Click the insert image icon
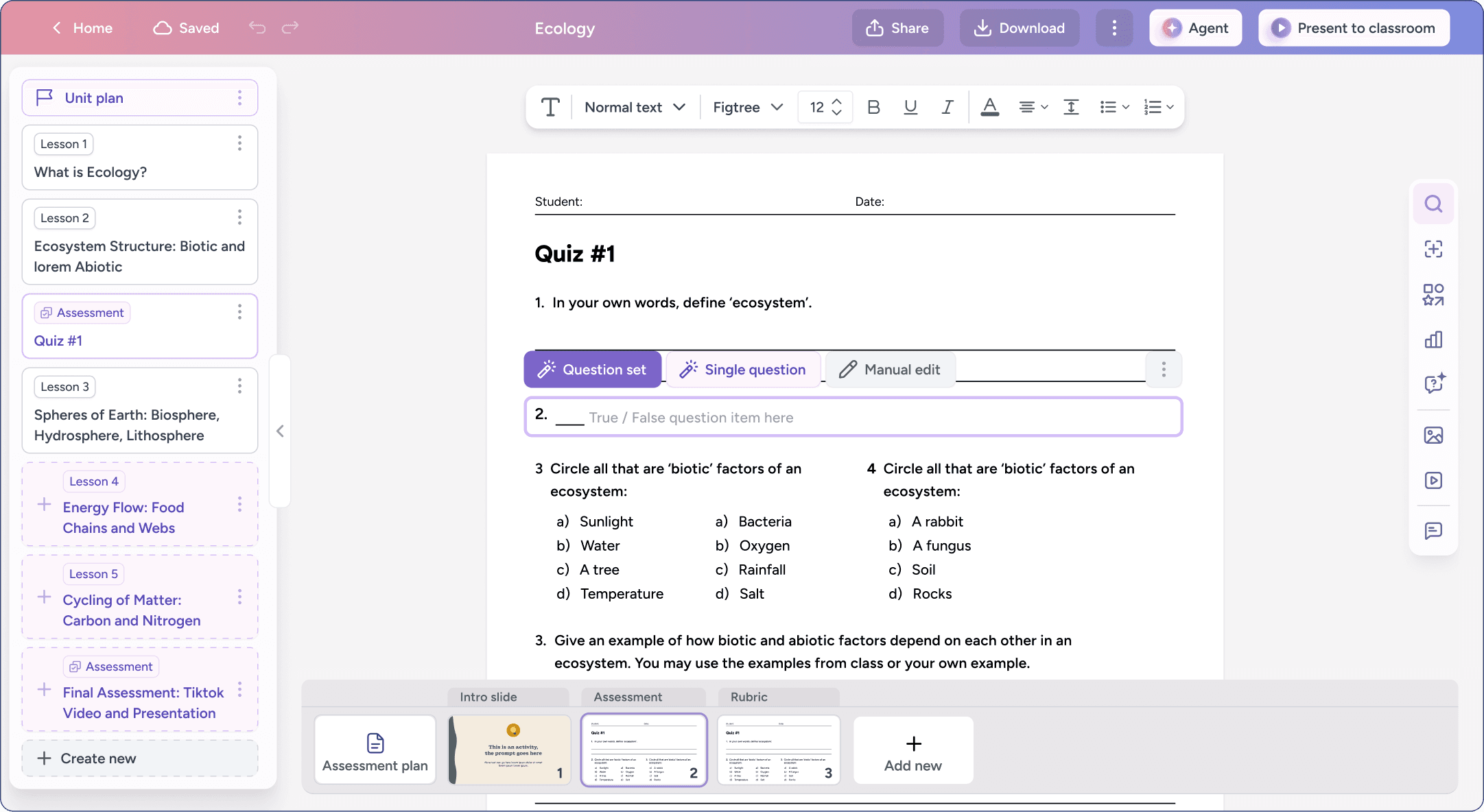 1433,435
